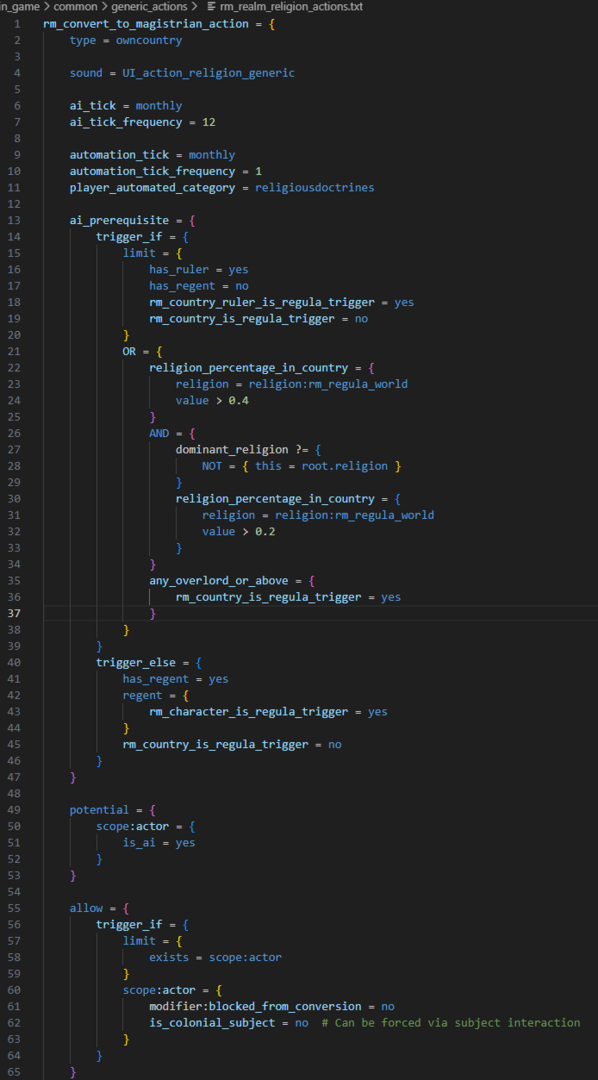Click the 'ai_prerequisite' block name
The height and width of the screenshot is (1080, 598).
click(119, 220)
